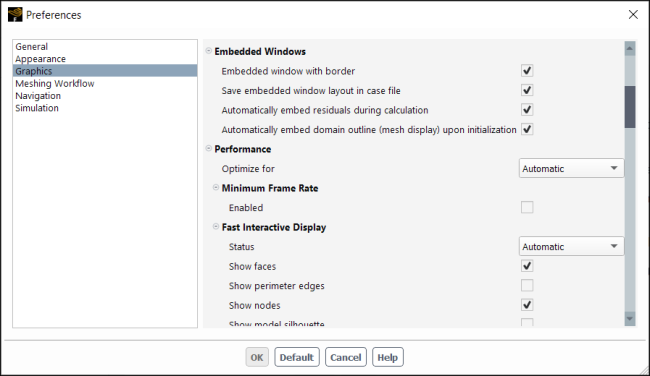Click the Embedded Windows heading text
Image resolution: width=650 pixels, height=376 pixels.
[x=260, y=51]
